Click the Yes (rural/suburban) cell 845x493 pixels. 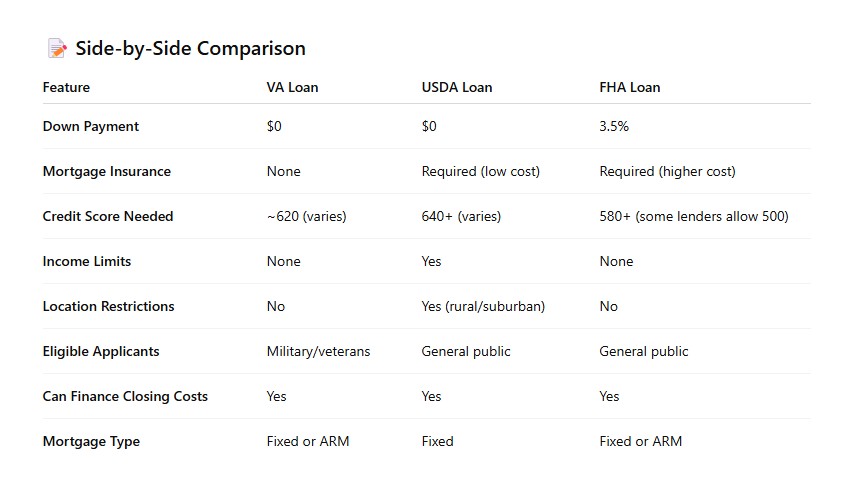483,306
